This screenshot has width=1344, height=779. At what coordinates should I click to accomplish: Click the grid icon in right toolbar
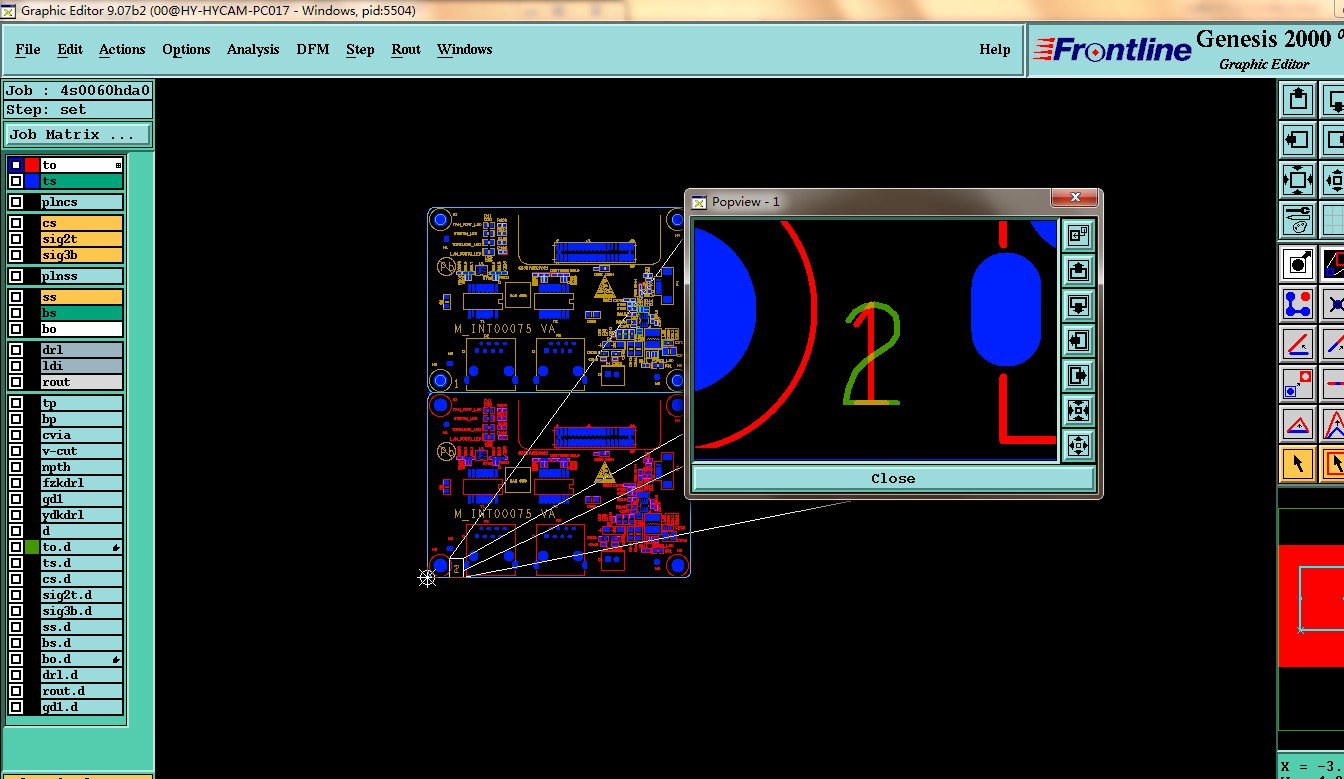[x=1334, y=219]
